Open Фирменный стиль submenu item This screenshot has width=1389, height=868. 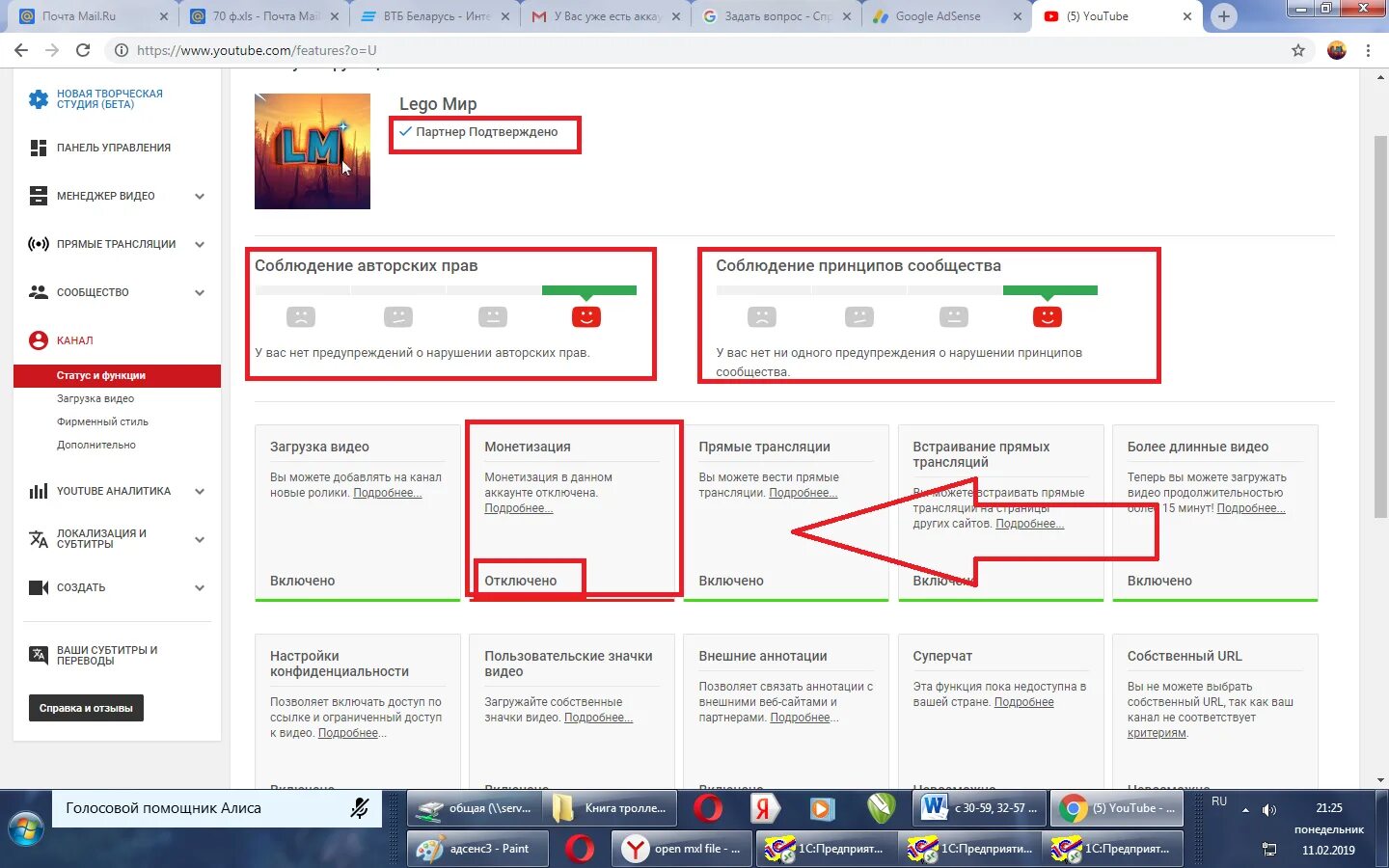coord(102,421)
